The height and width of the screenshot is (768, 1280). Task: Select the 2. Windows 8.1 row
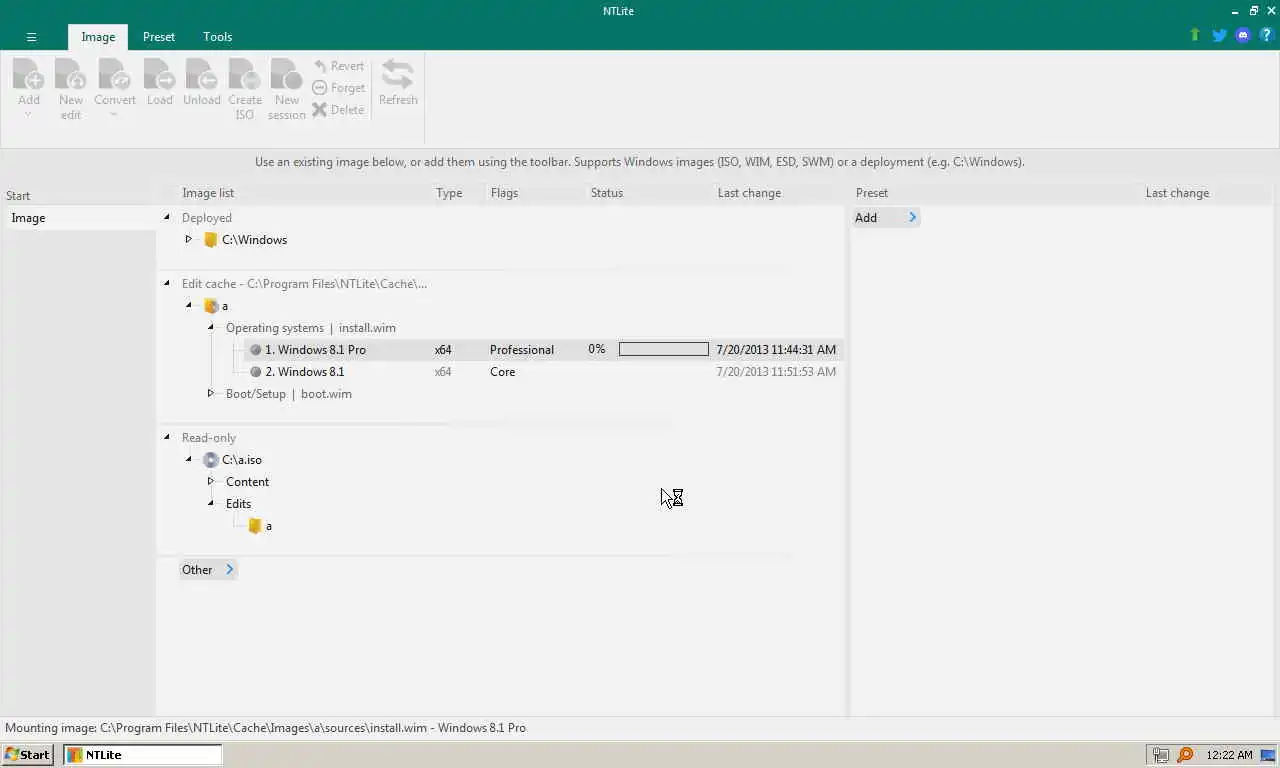(542, 372)
